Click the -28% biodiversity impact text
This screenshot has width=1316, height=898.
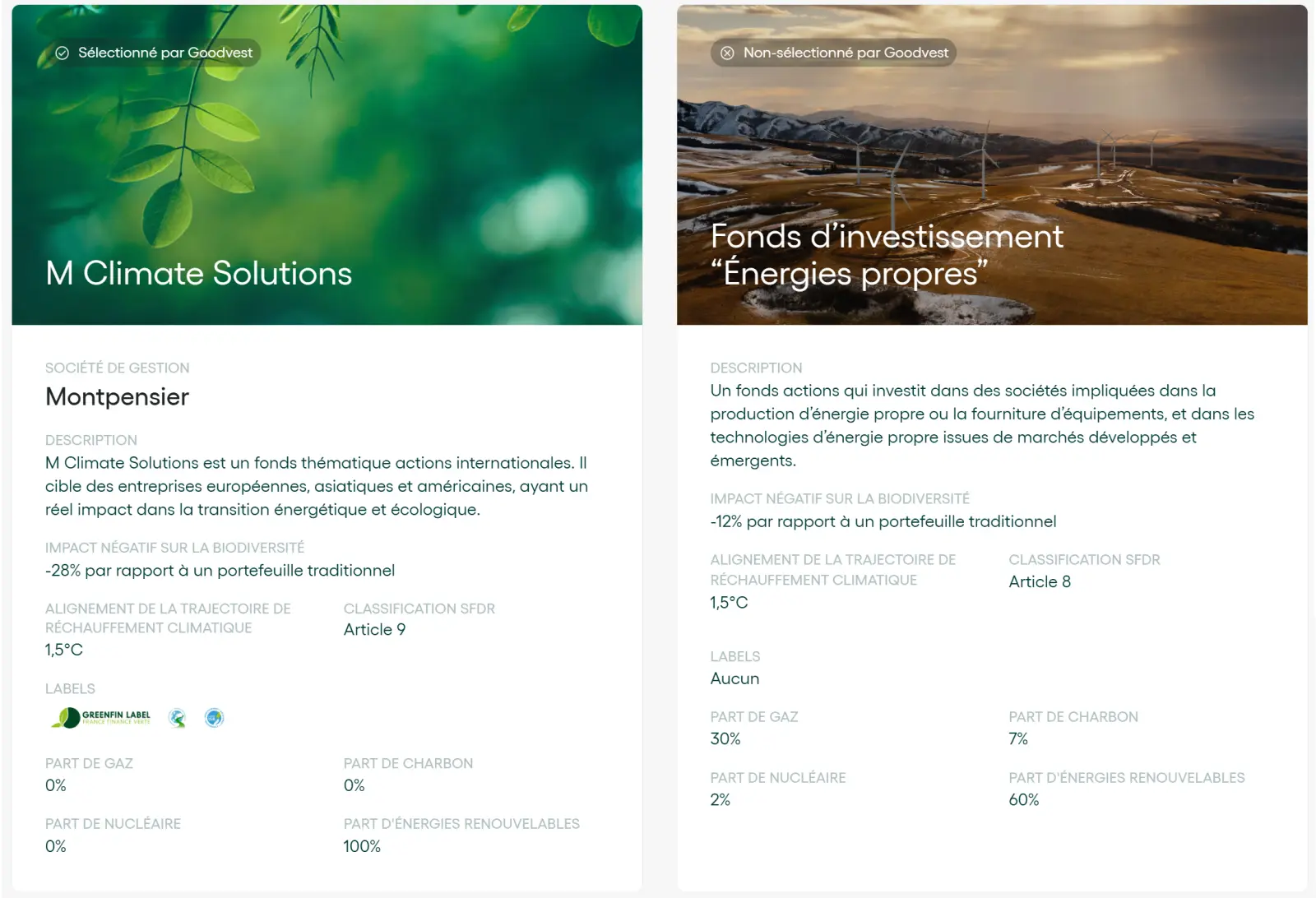tap(220, 570)
